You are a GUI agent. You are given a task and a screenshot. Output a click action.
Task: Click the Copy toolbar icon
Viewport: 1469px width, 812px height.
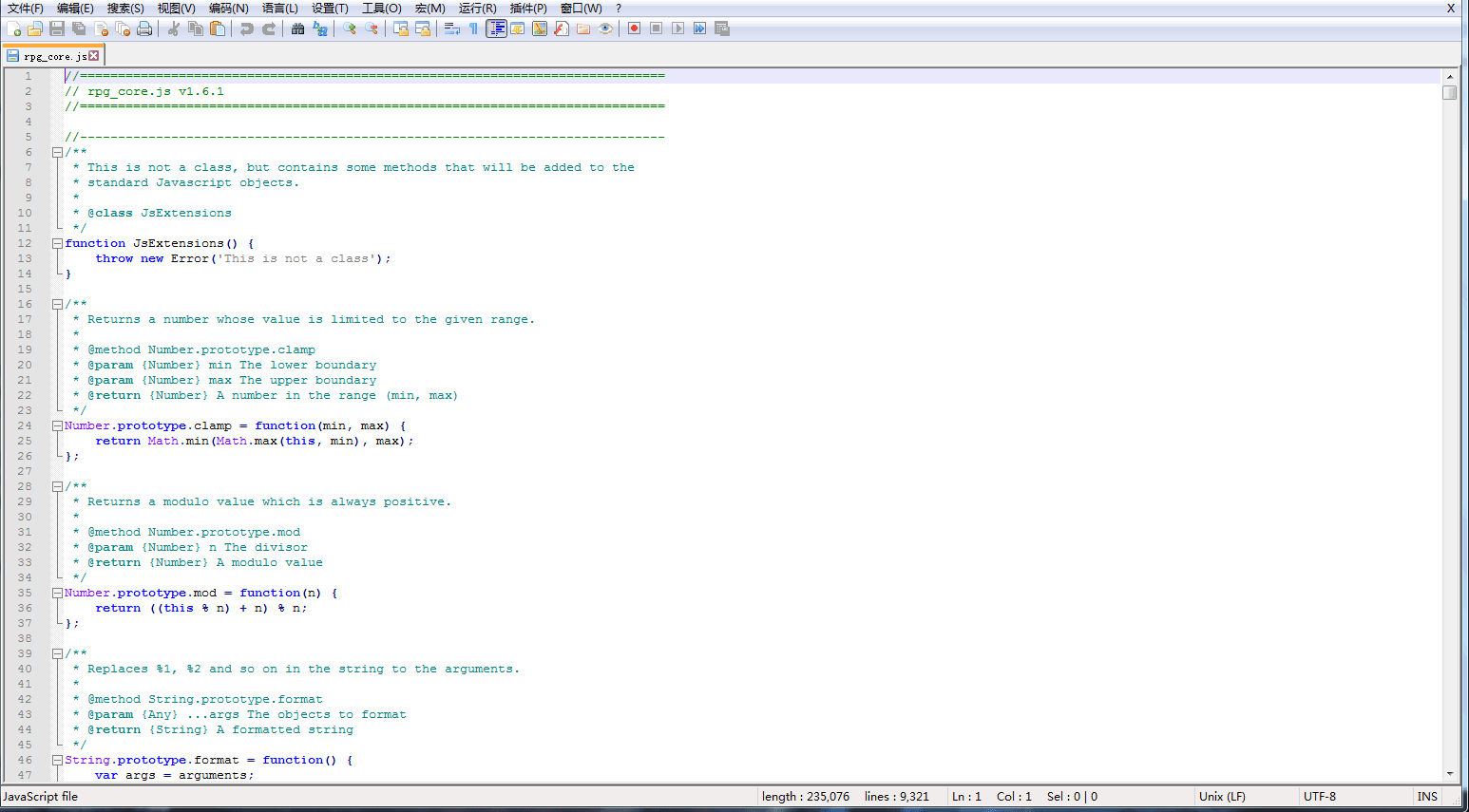tap(195, 28)
